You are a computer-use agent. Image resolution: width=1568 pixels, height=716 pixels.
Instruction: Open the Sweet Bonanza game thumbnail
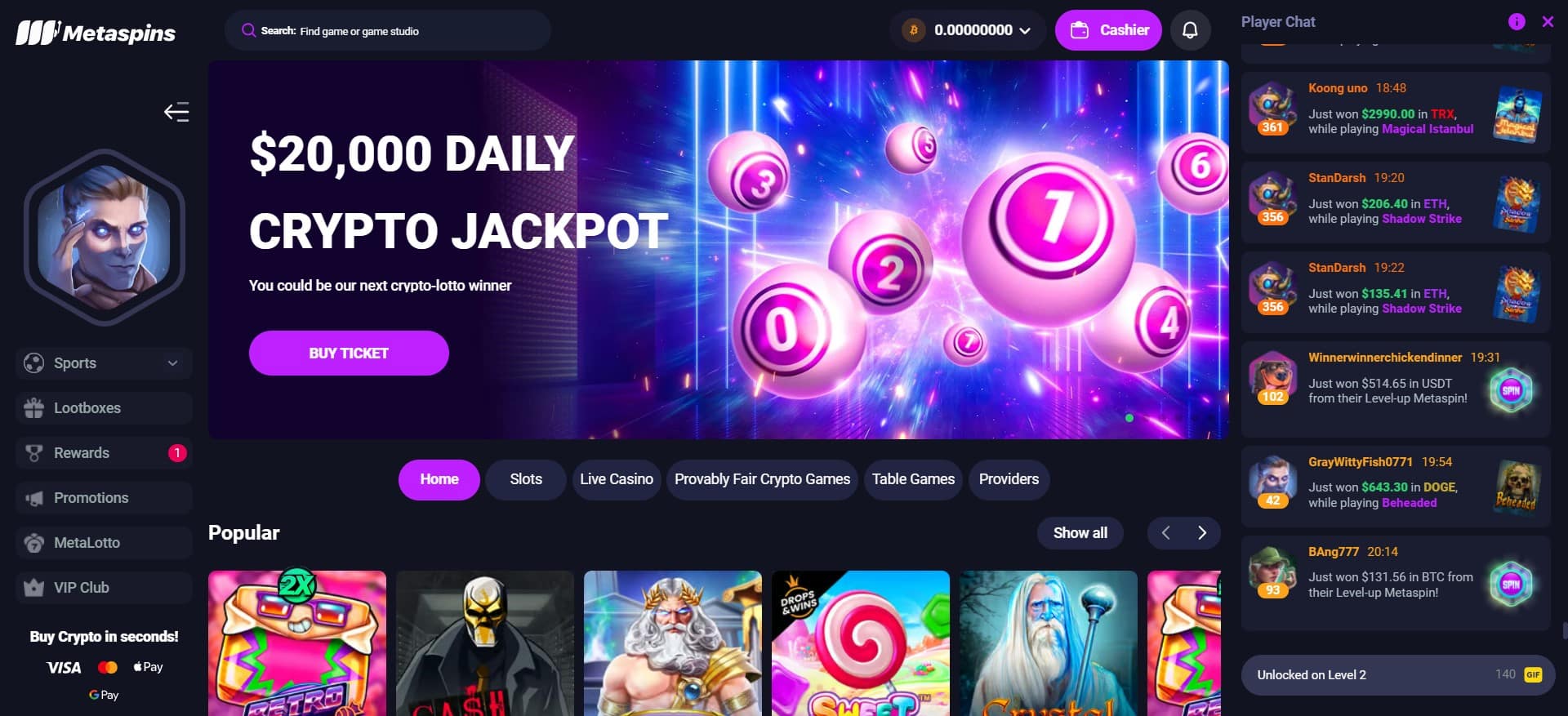tap(861, 643)
